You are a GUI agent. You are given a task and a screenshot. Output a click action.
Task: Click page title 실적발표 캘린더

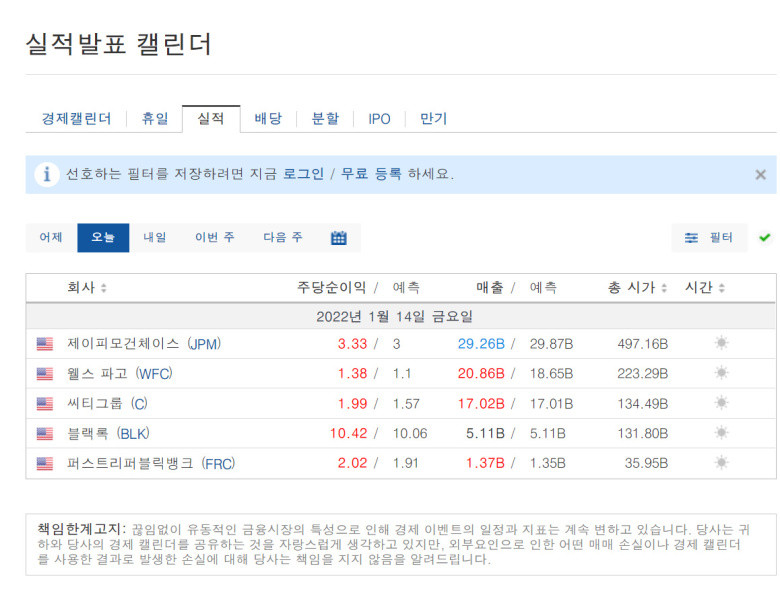pyautogui.click(x=119, y=44)
